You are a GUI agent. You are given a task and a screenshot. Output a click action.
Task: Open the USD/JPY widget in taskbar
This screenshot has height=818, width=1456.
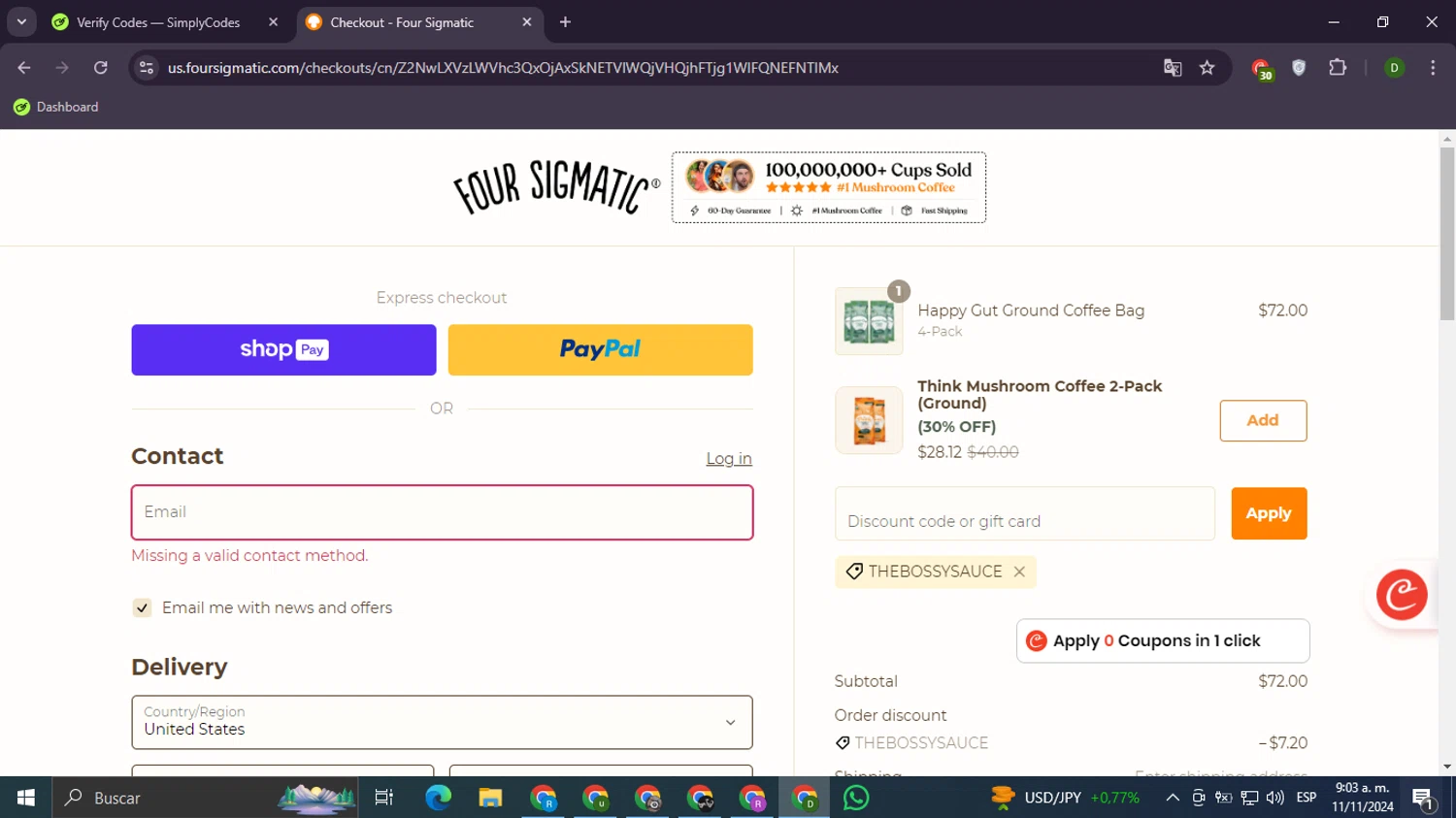tap(1065, 798)
